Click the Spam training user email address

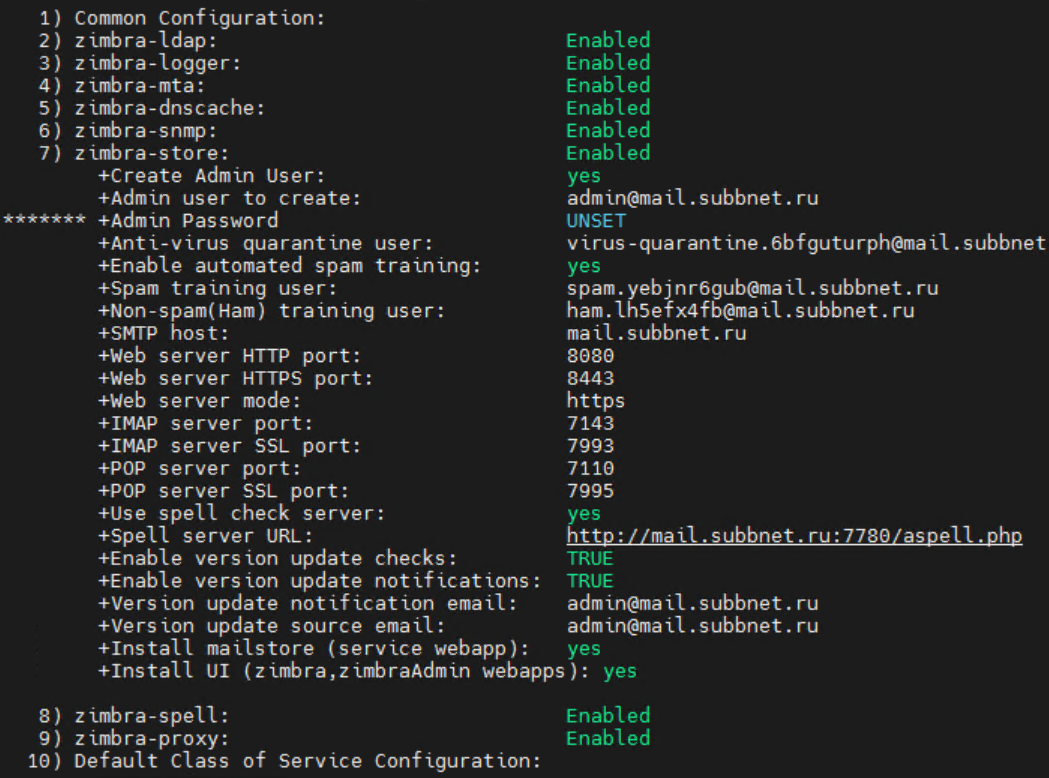click(x=752, y=288)
